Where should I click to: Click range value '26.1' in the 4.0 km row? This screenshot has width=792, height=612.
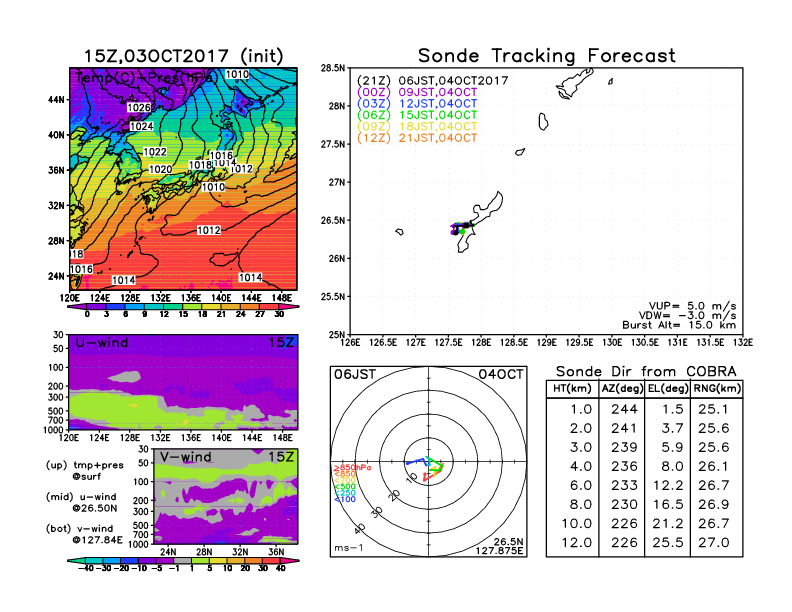(714, 467)
